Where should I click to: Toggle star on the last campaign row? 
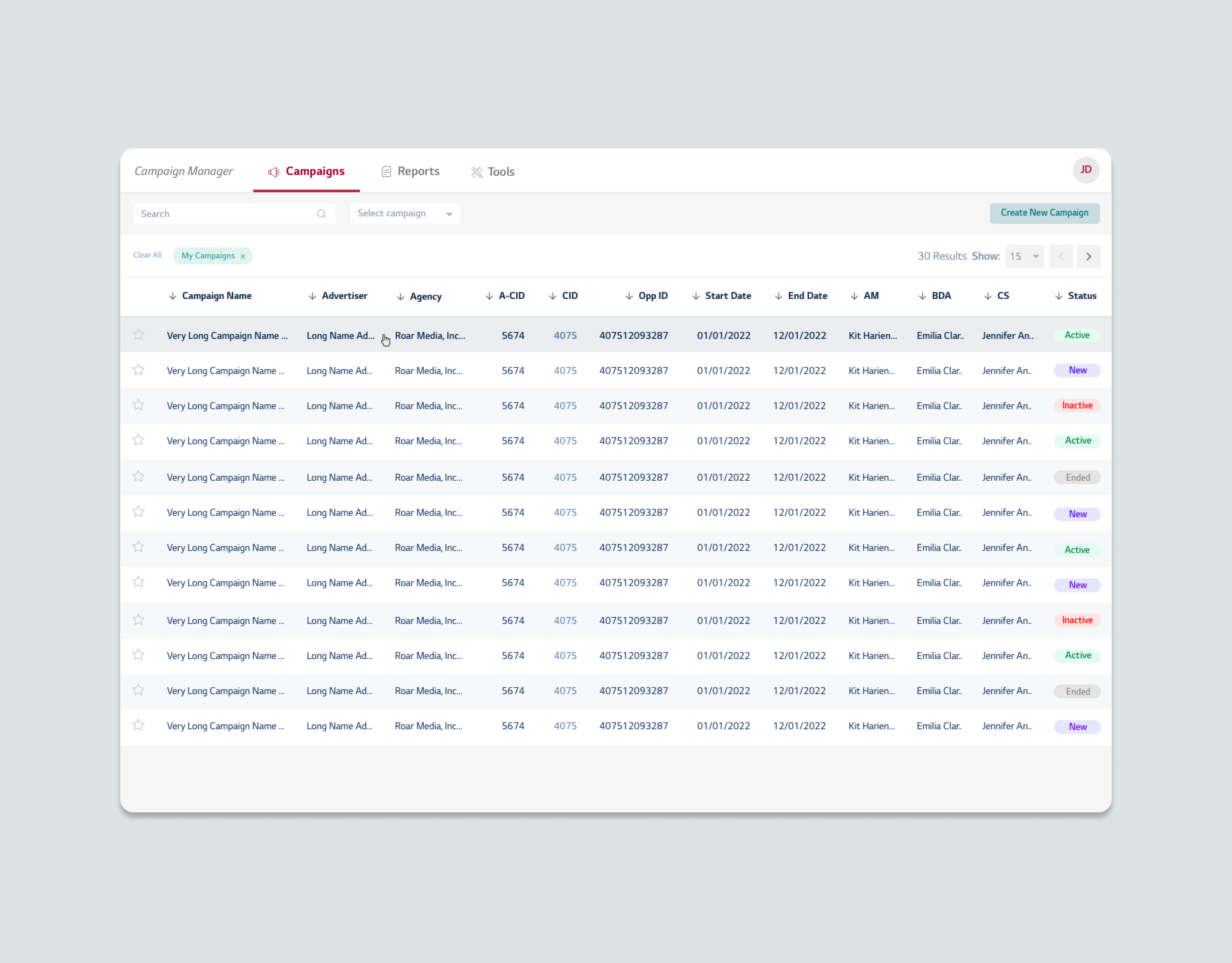tap(138, 726)
